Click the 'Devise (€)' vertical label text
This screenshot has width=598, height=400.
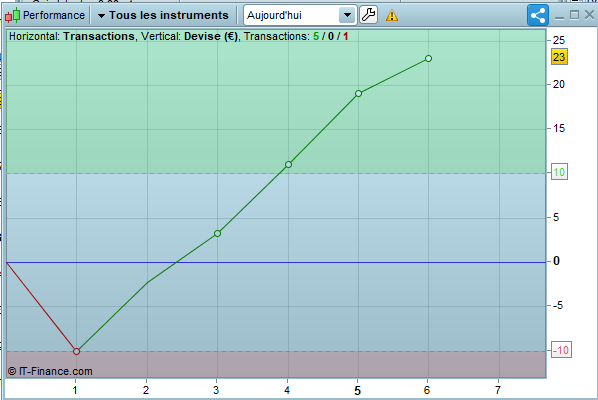(x=211, y=36)
